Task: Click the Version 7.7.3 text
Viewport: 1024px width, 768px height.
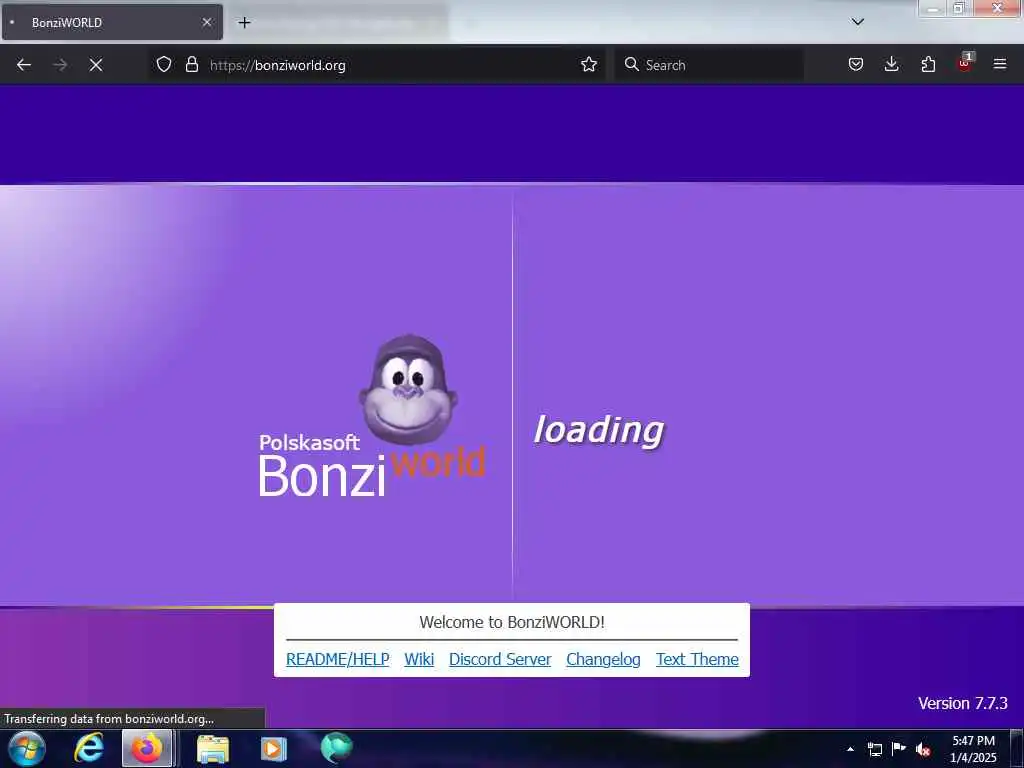Action: (963, 703)
